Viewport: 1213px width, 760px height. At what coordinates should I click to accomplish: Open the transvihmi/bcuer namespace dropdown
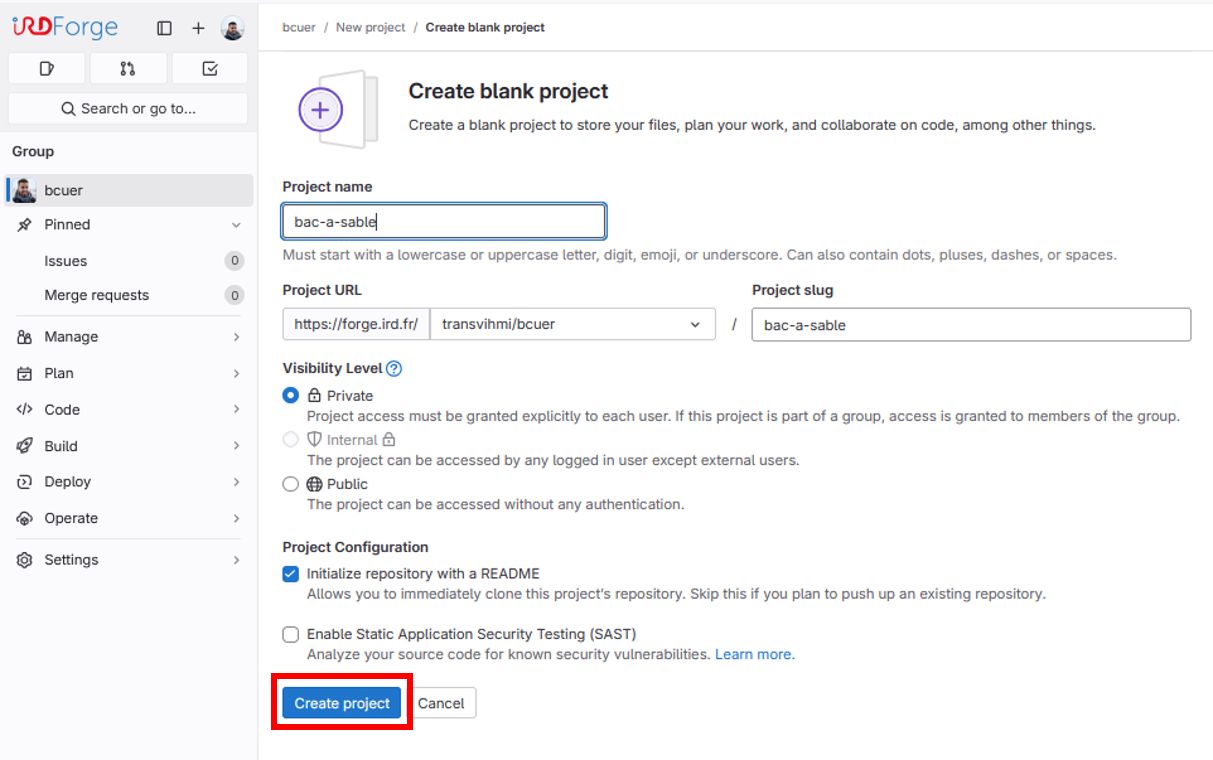point(572,324)
